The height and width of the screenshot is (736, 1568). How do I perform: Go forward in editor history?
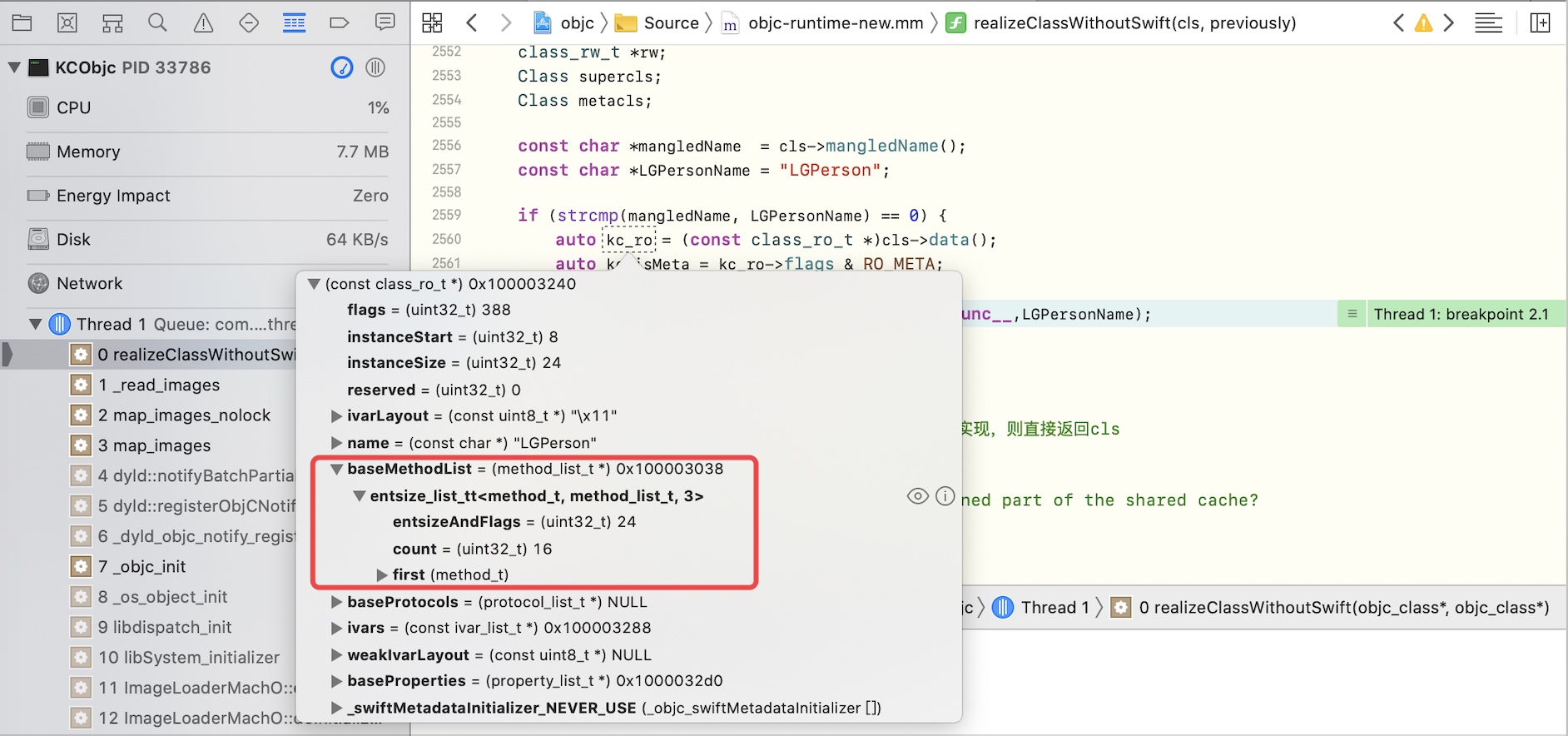[505, 22]
